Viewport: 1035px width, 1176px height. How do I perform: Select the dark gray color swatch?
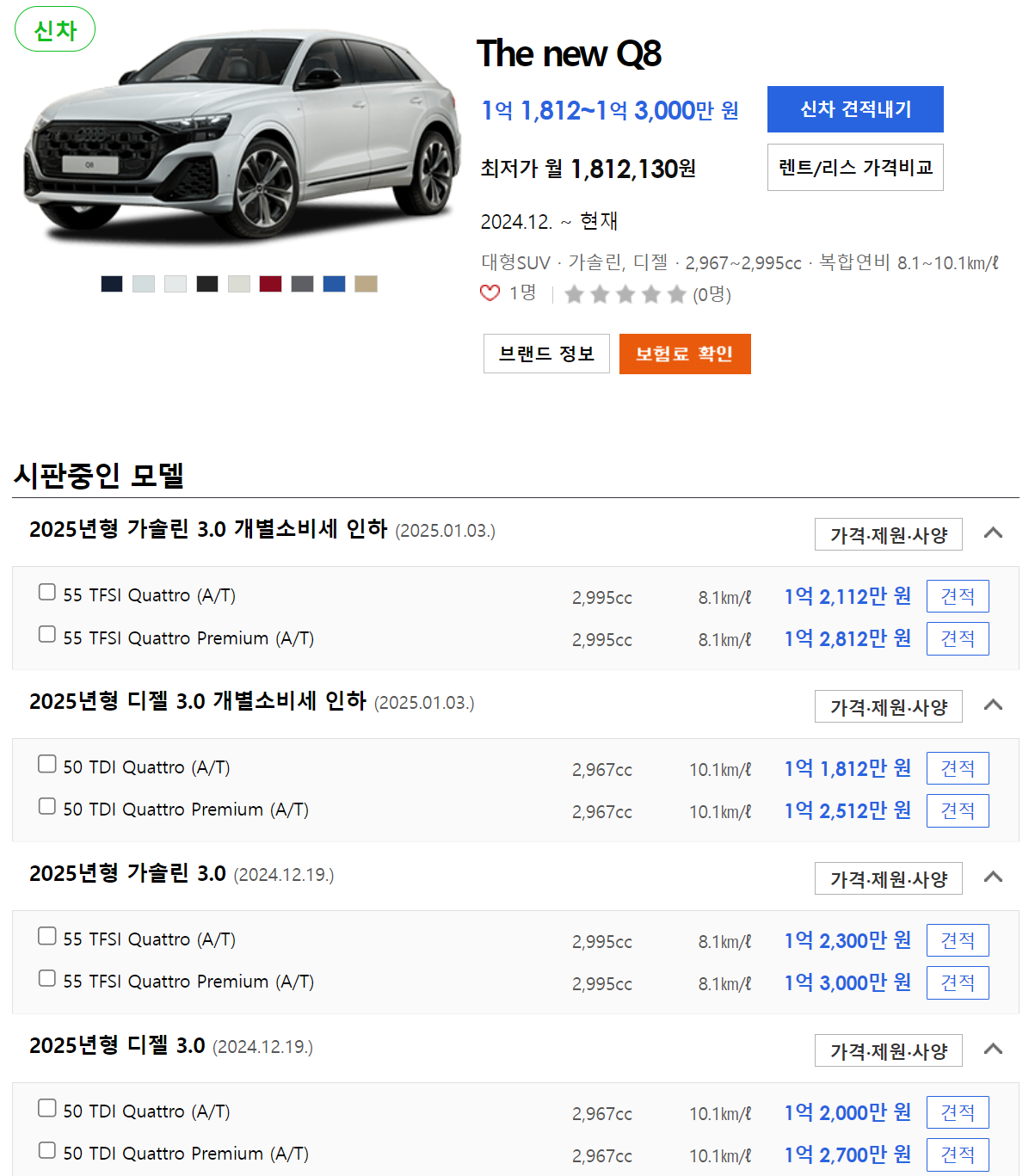coord(303,284)
